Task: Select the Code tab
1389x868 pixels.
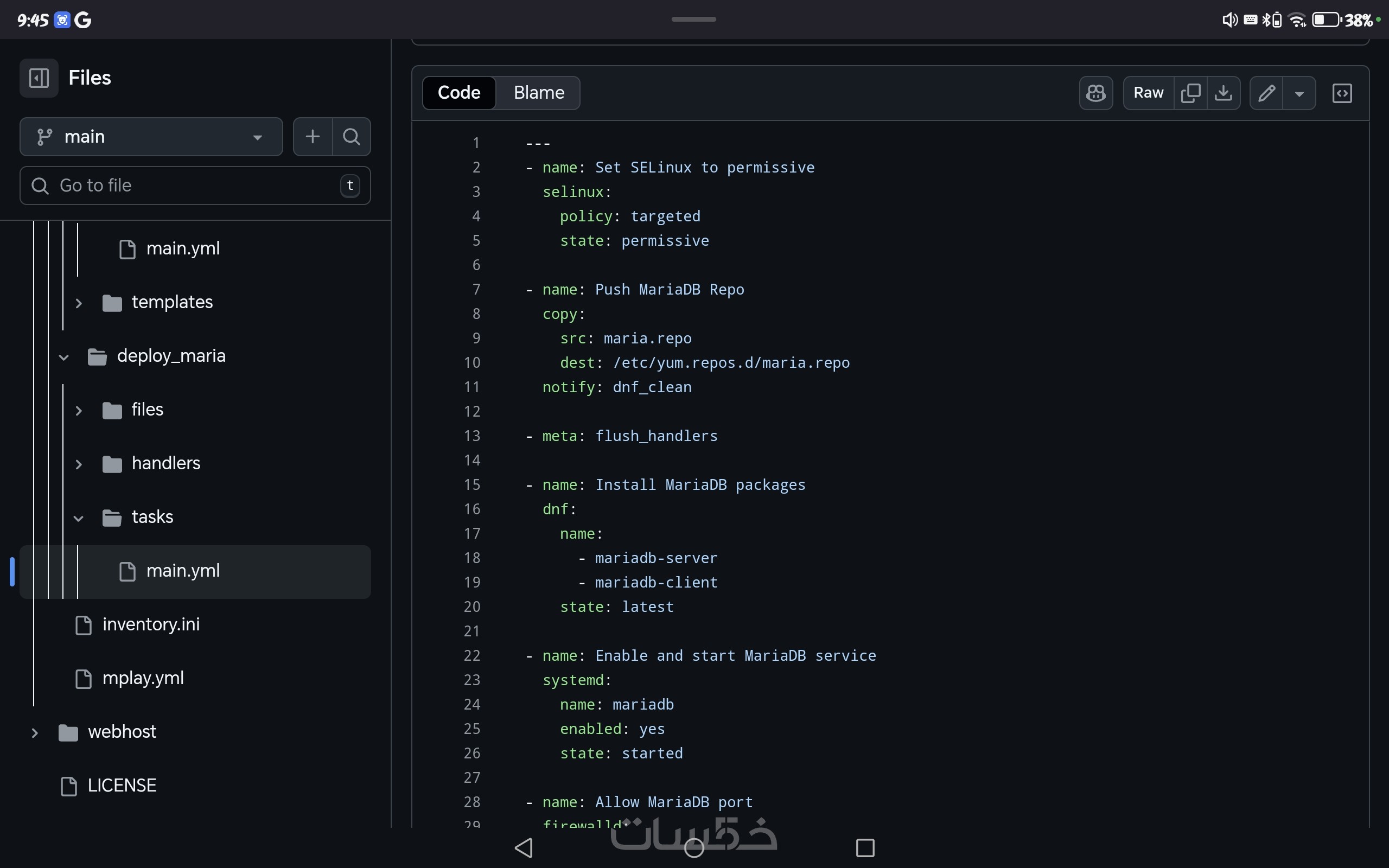Action: click(x=458, y=93)
